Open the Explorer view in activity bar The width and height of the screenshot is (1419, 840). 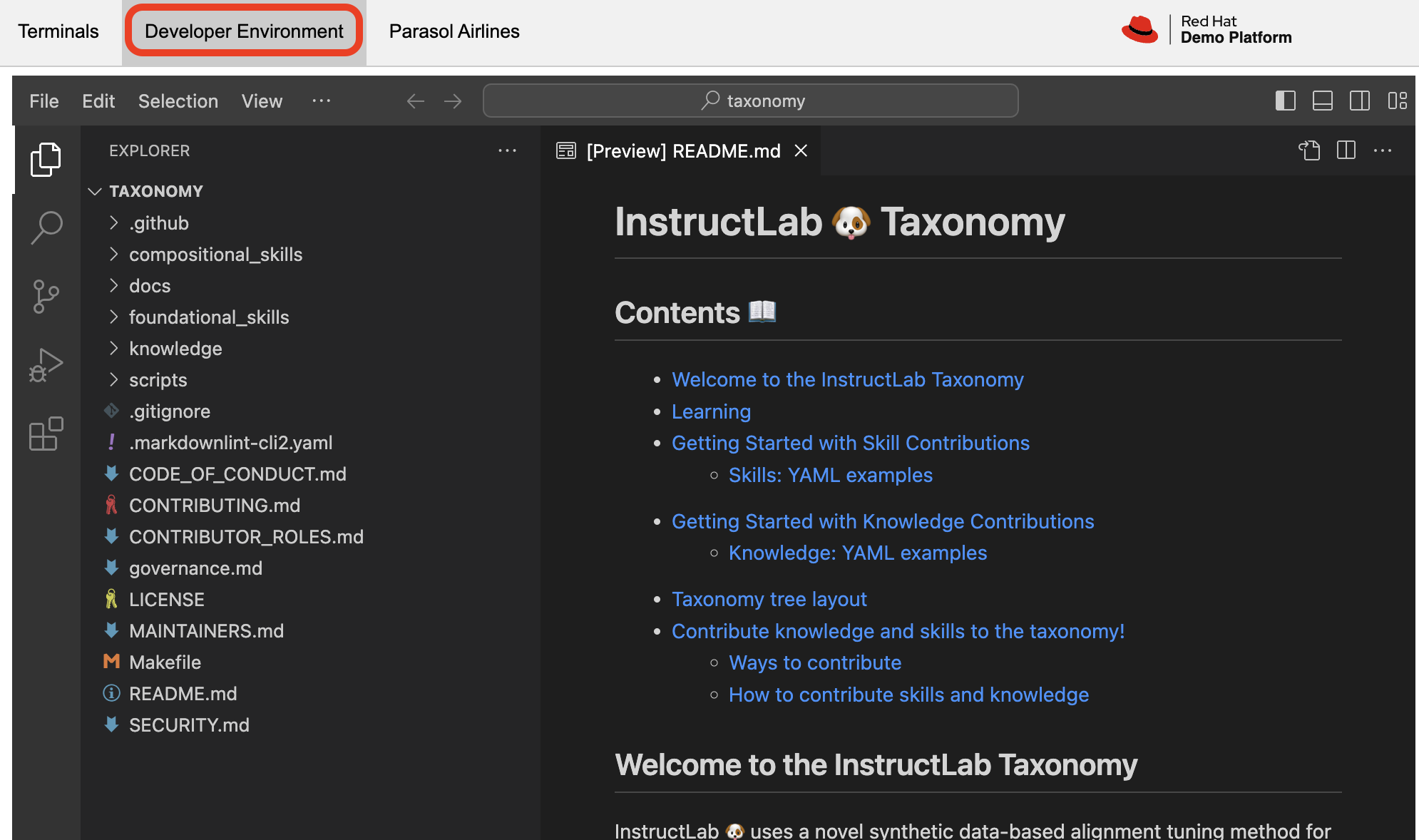click(46, 159)
